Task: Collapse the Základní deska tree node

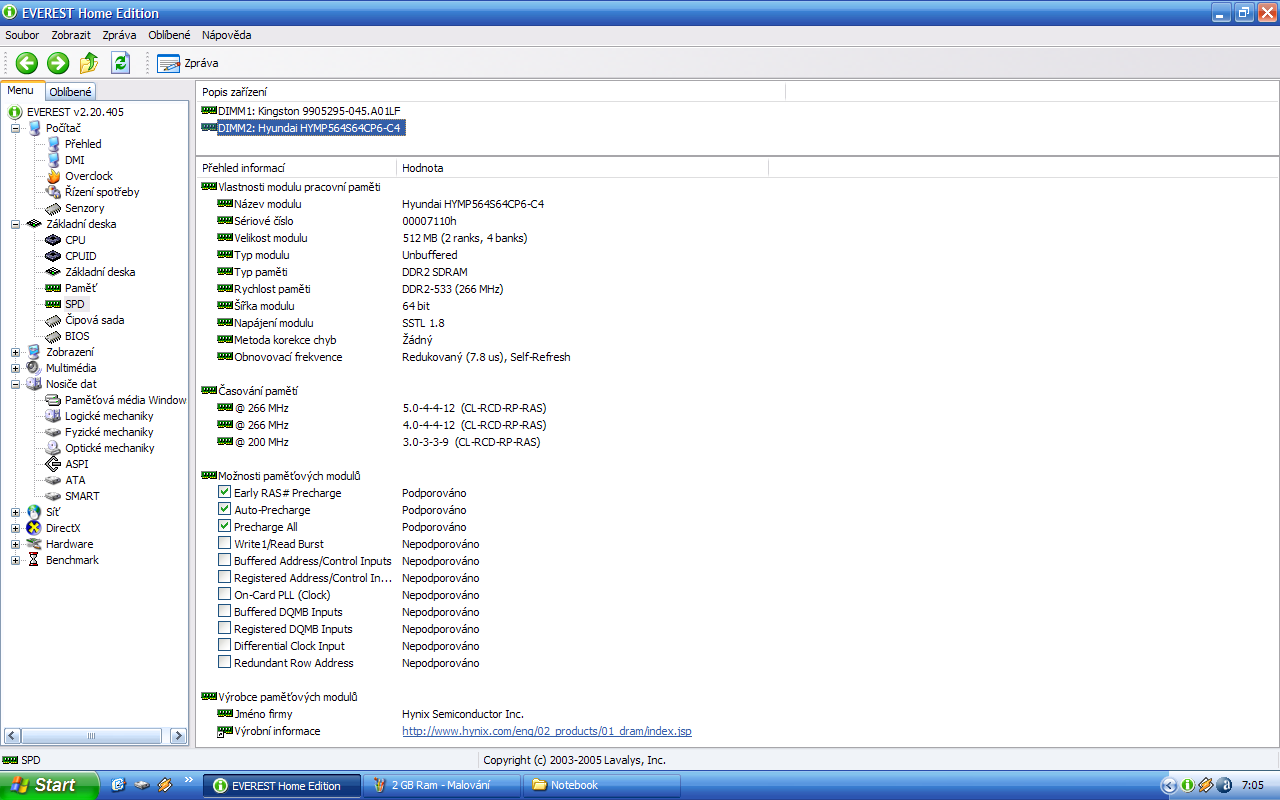Action: click(16, 224)
